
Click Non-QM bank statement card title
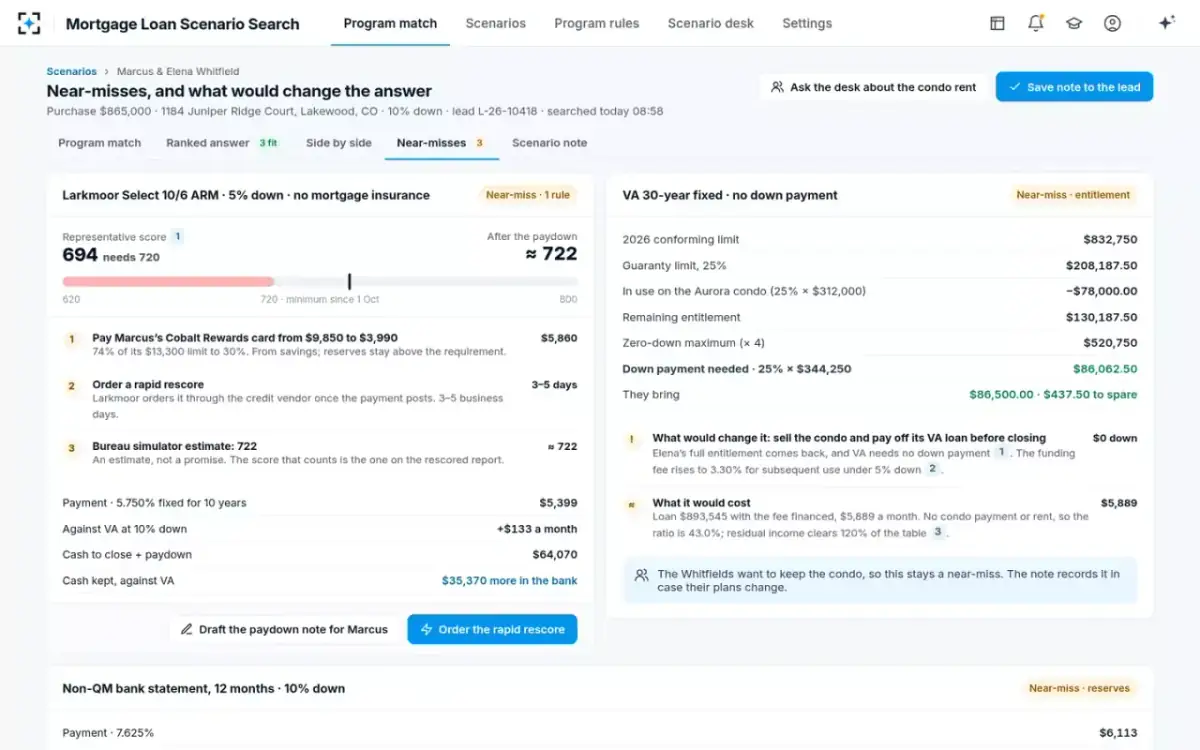pyautogui.click(x=204, y=688)
